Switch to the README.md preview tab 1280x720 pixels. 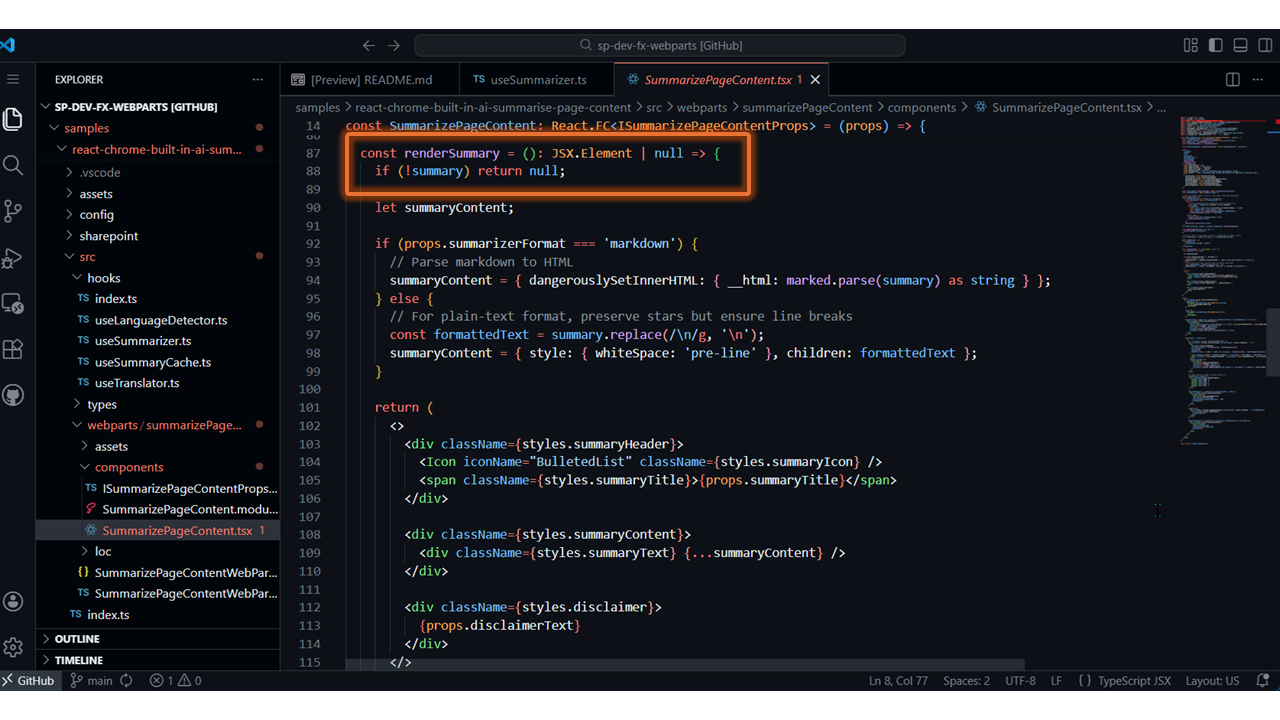pyautogui.click(x=370, y=80)
